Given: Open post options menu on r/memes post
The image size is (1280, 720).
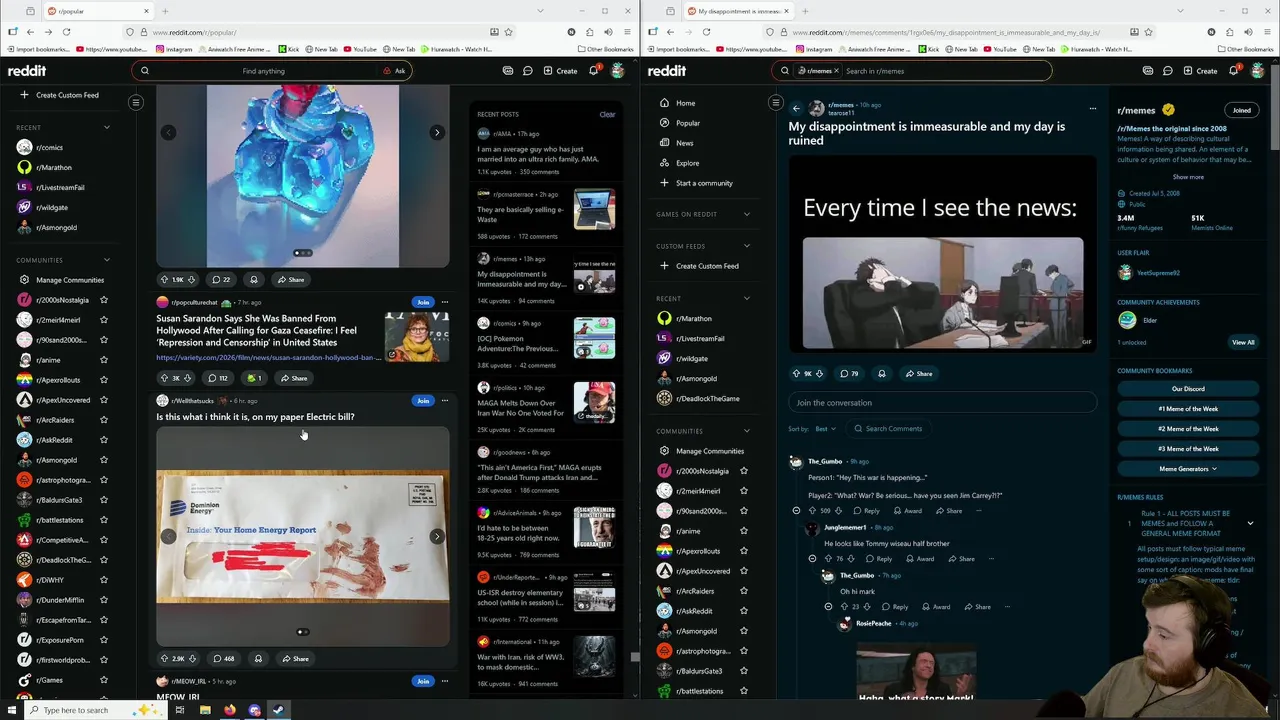Looking at the screenshot, I should [1092, 108].
